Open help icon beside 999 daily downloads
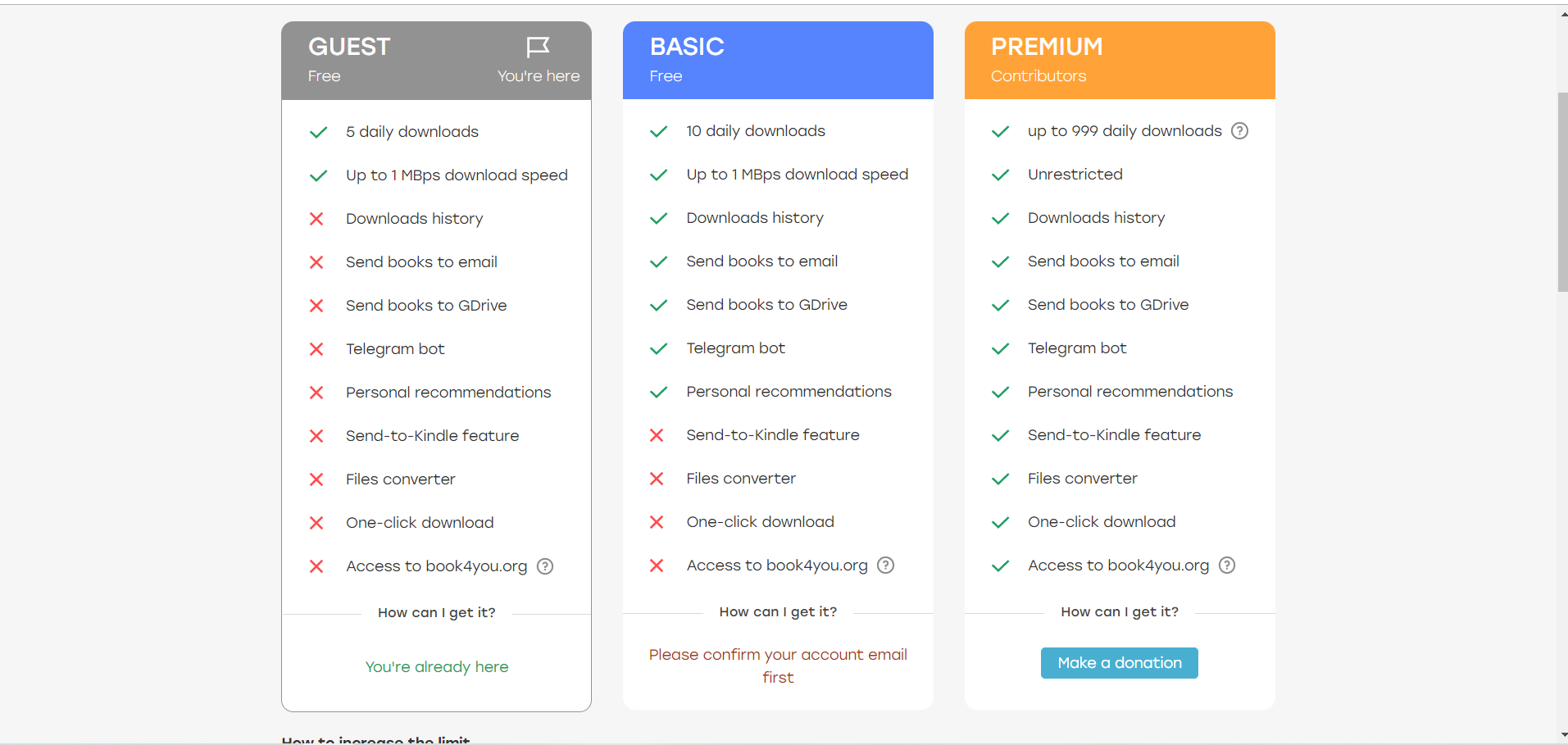Image resolution: width=1568 pixels, height=745 pixels. point(1240,131)
